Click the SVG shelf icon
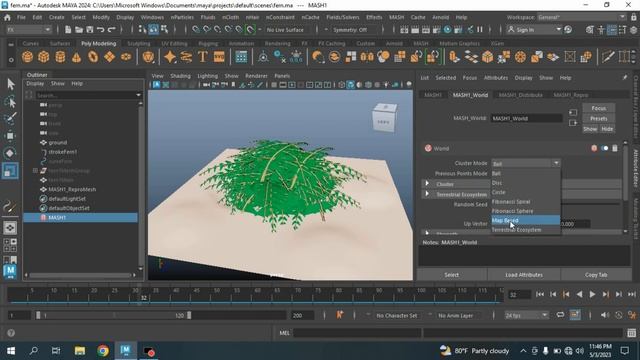640x360 pixels. 219,57
